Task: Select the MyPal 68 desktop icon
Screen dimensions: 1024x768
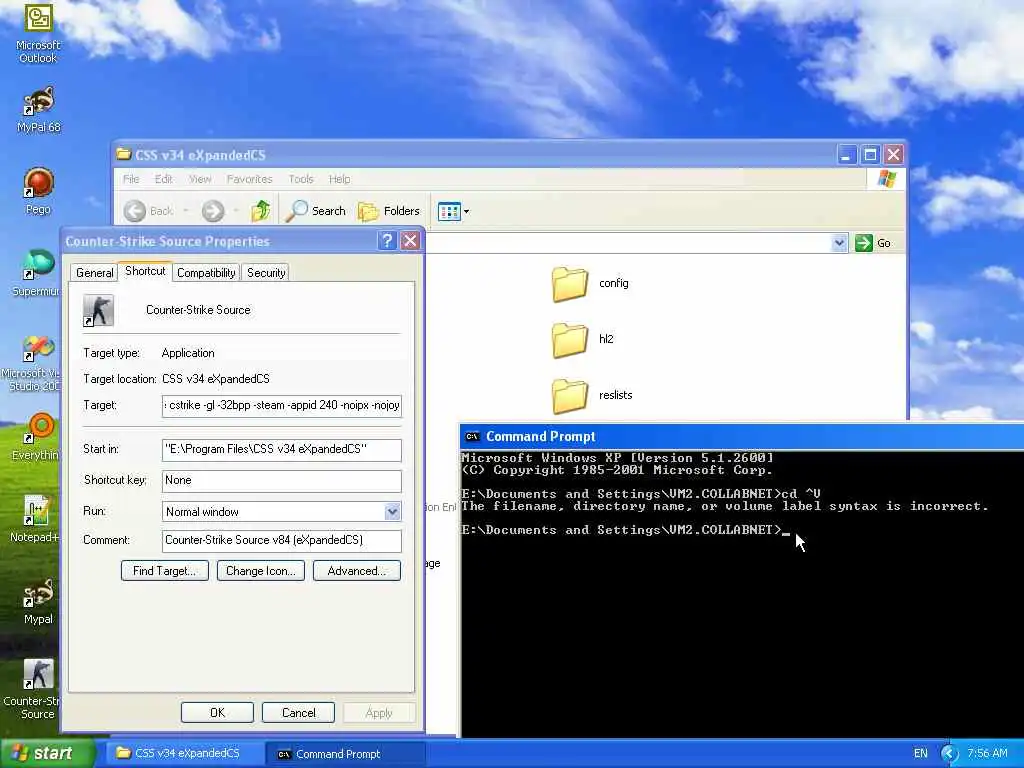Action: point(38,109)
